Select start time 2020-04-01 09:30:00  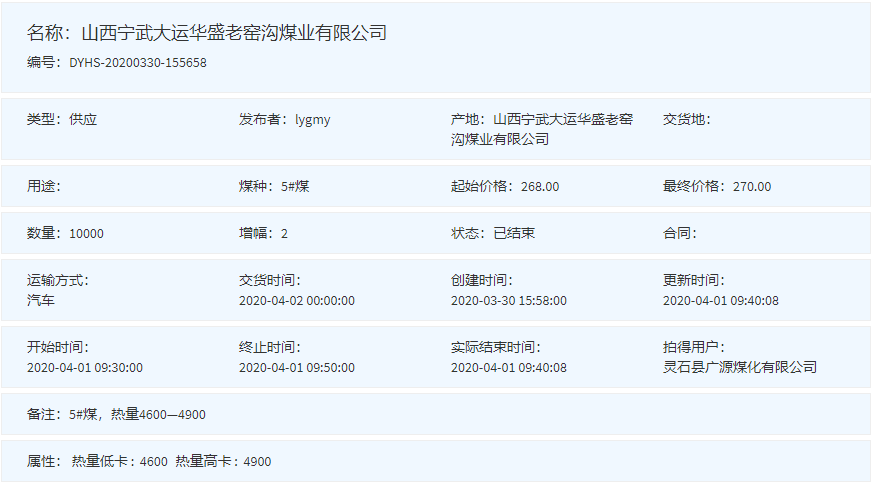tap(85, 368)
